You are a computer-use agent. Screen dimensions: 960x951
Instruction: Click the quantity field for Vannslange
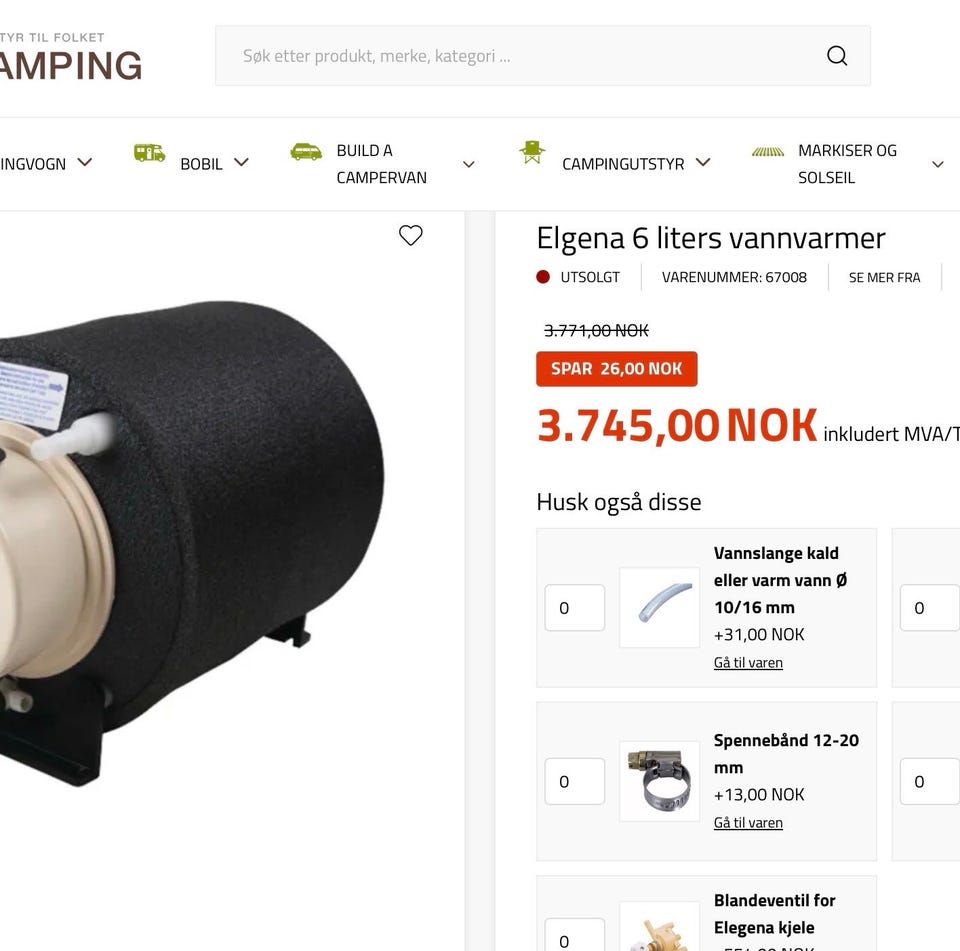coord(575,607)
